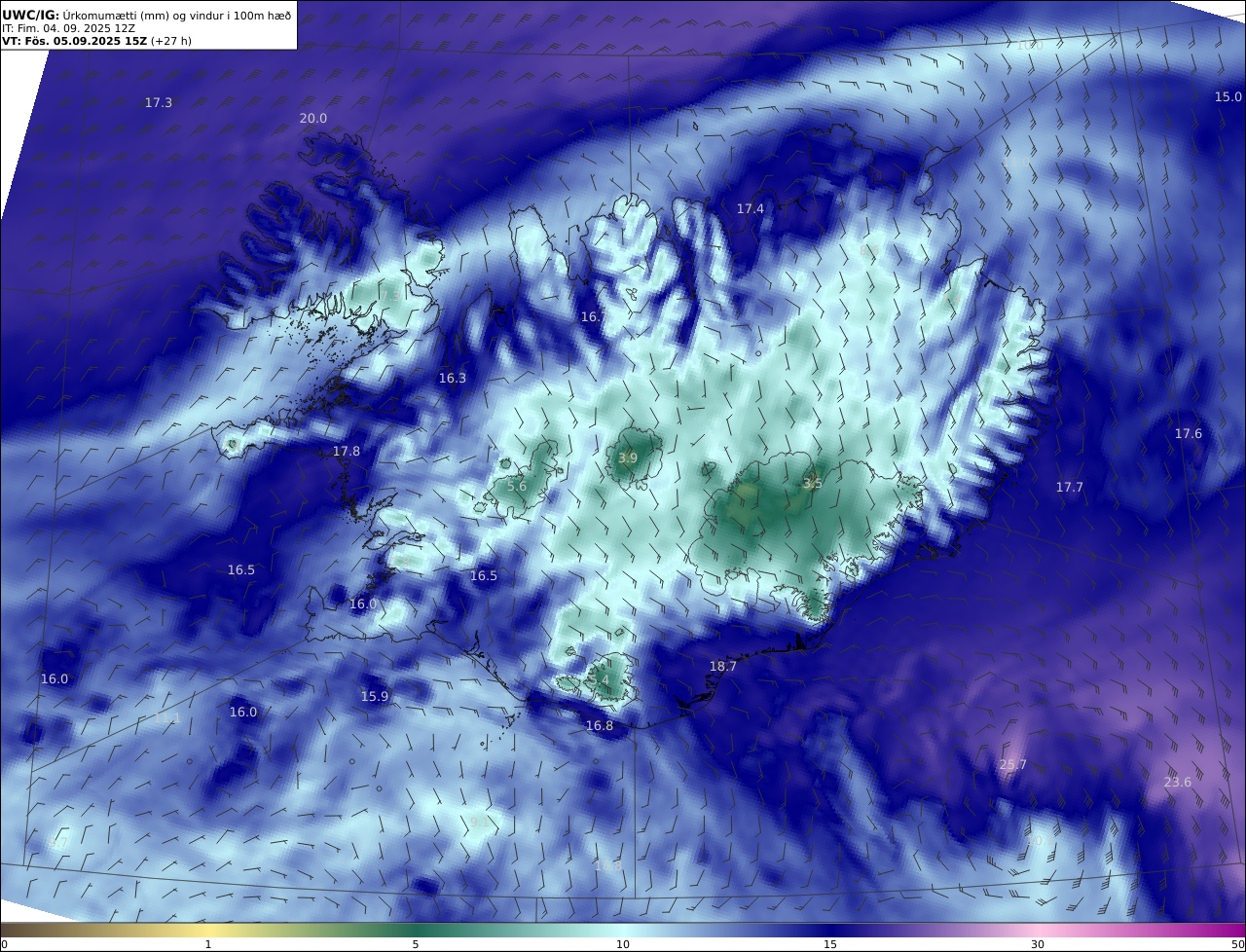Image resolution: width=1246 pixels, height=952 pixels.
Task: Click the 20.0 value label
Action: 312,118
